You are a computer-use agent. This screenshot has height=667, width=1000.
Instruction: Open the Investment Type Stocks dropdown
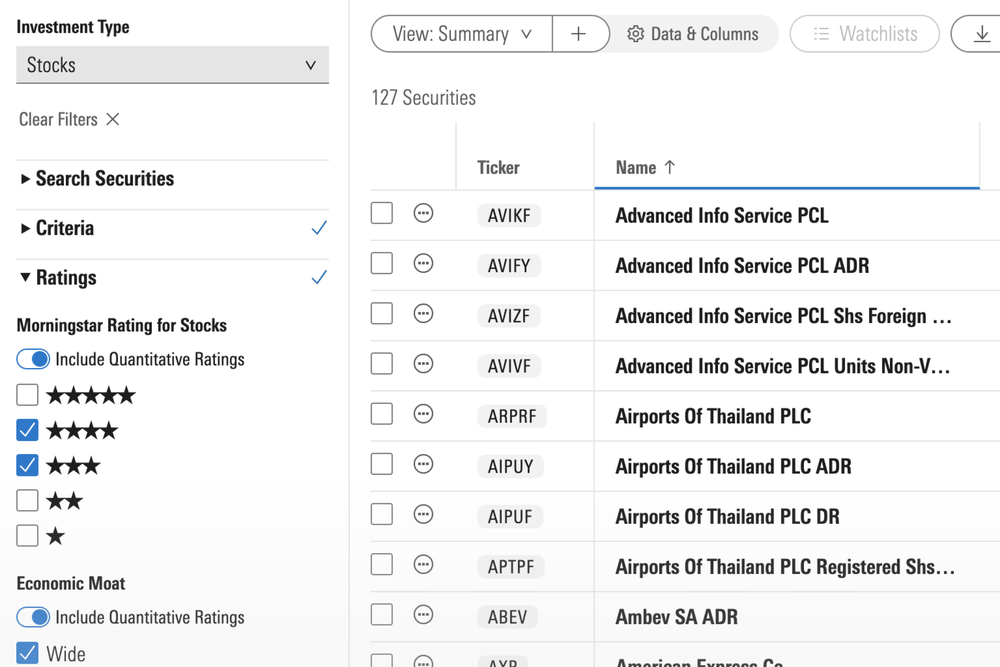[172, 65]
